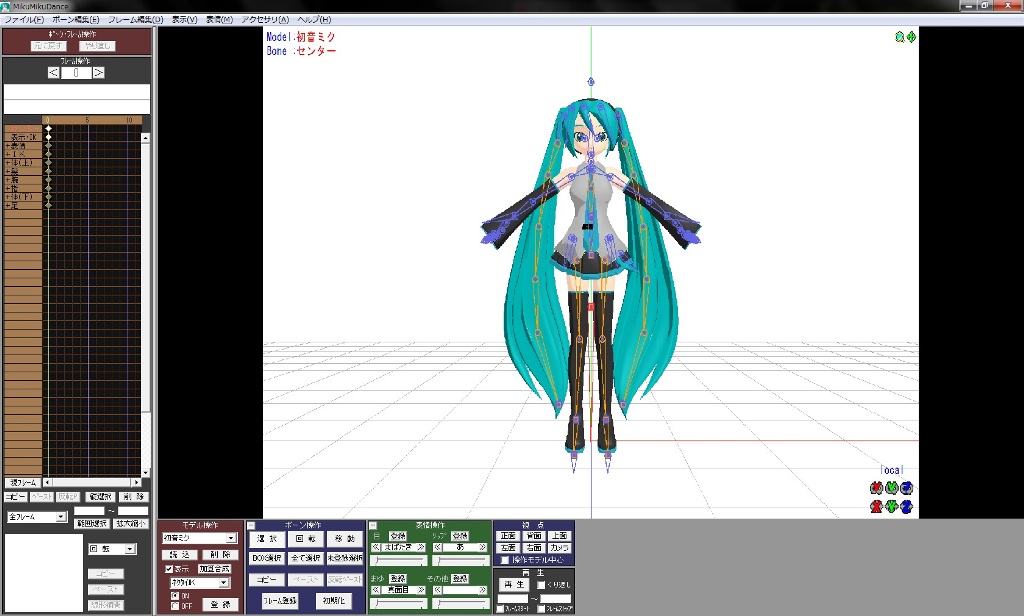Click previous lip morph « arrow
The height and width of the screenshot is (616, 1024).
pyautogui.click(x=438, y=547)
